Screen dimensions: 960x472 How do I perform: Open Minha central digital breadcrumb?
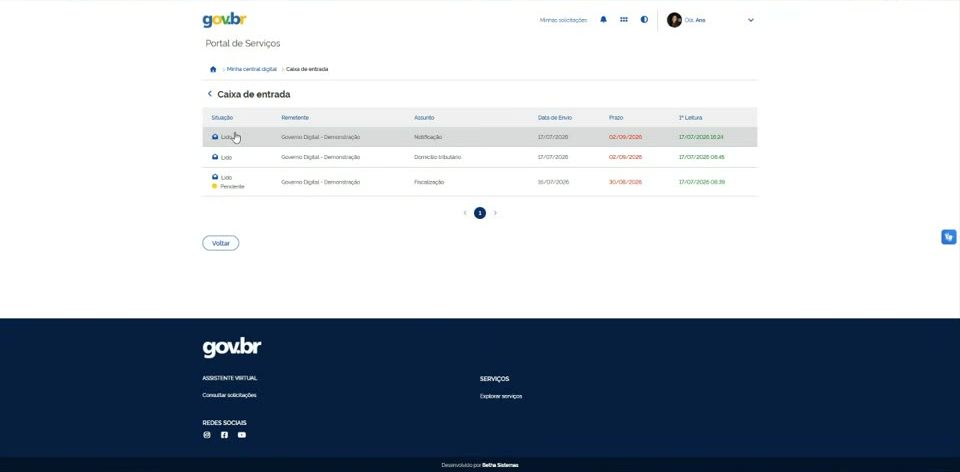click(x=252, y=69)
